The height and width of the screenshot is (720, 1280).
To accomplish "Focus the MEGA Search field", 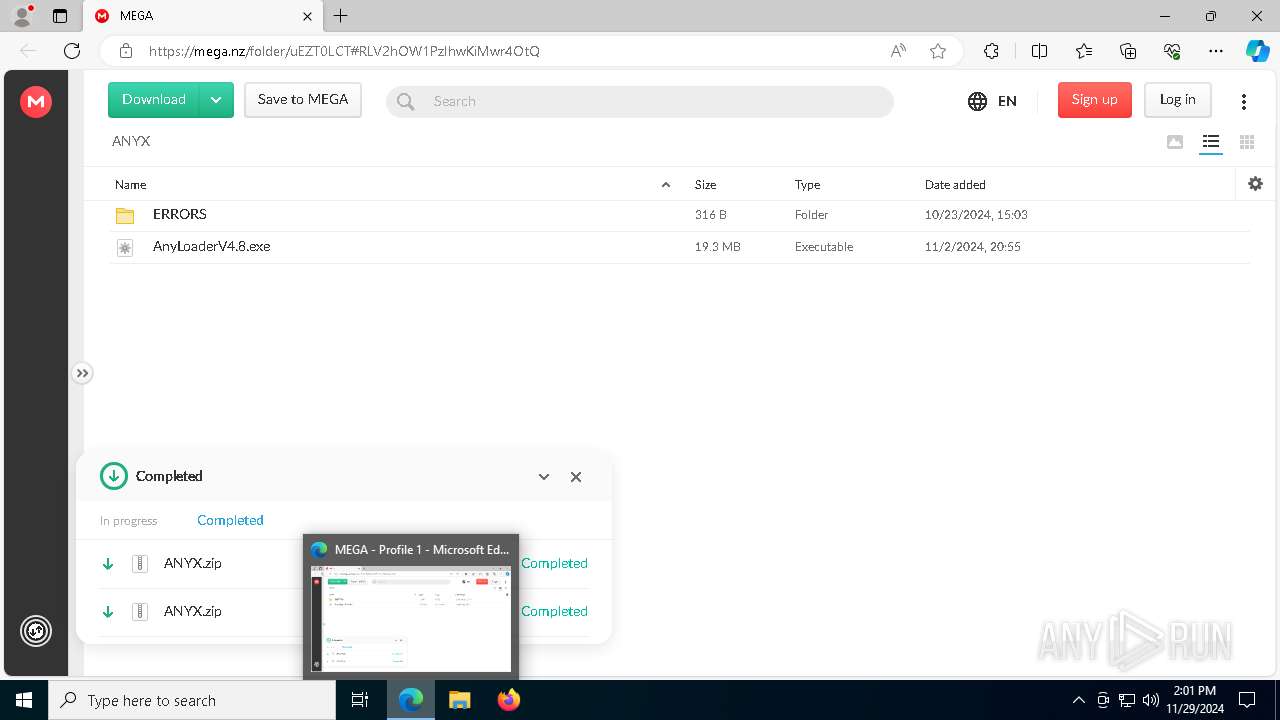I will point(640,101).
